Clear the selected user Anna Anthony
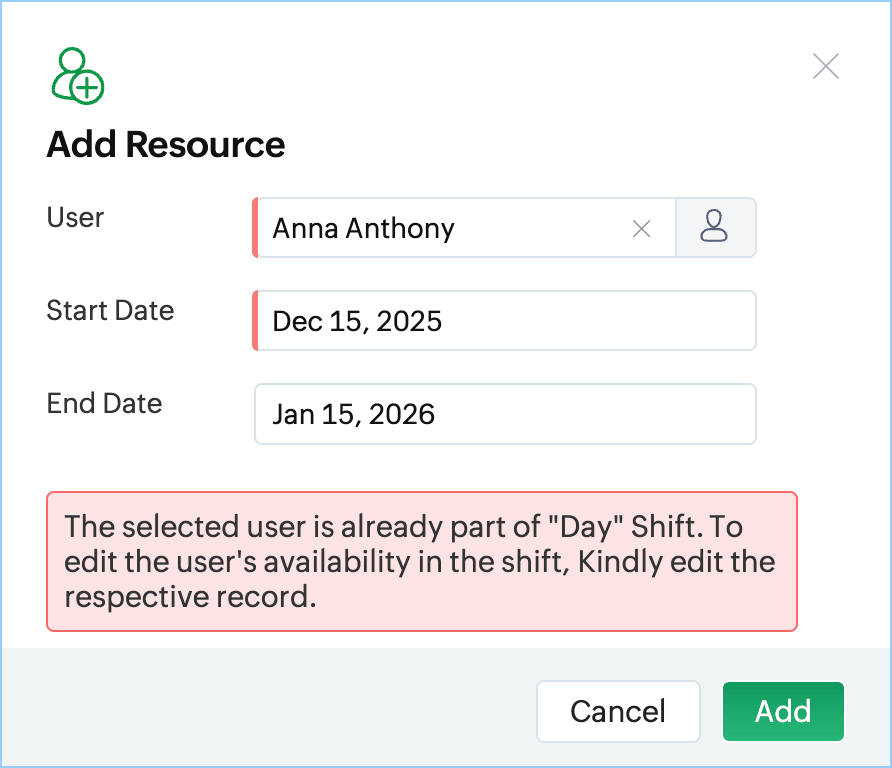This screenshot has height=768, width=892. click(642, 229)
